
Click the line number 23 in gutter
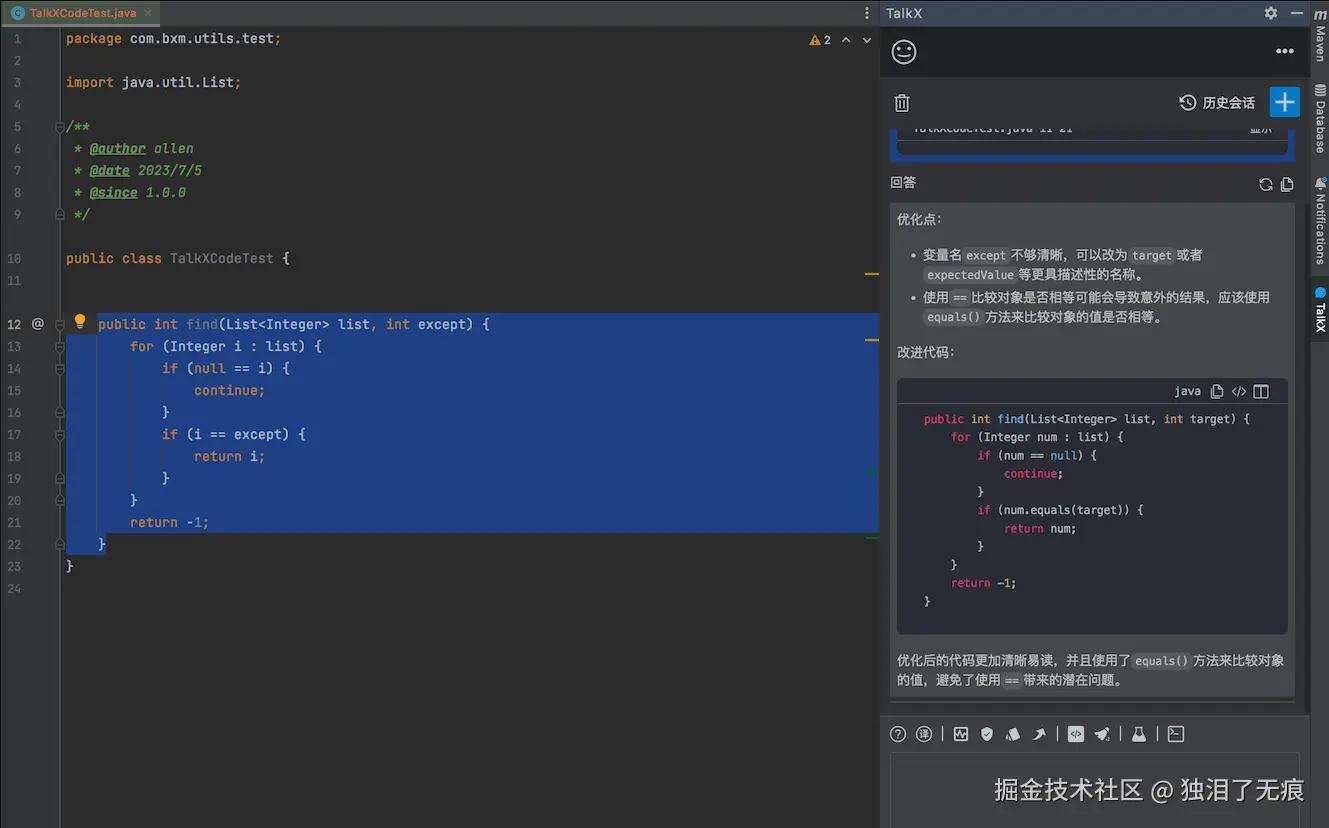(x=14, y=566)
